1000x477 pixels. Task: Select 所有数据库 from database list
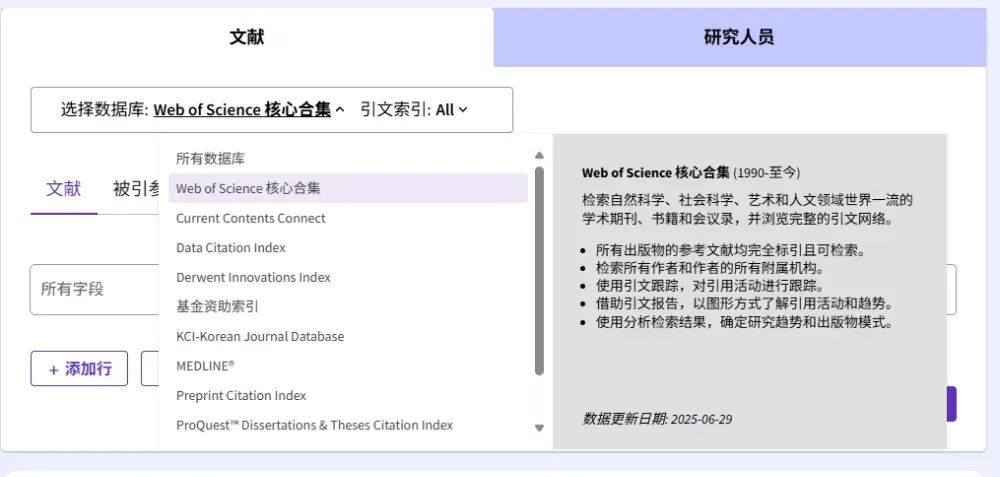(x=348, y=158)
